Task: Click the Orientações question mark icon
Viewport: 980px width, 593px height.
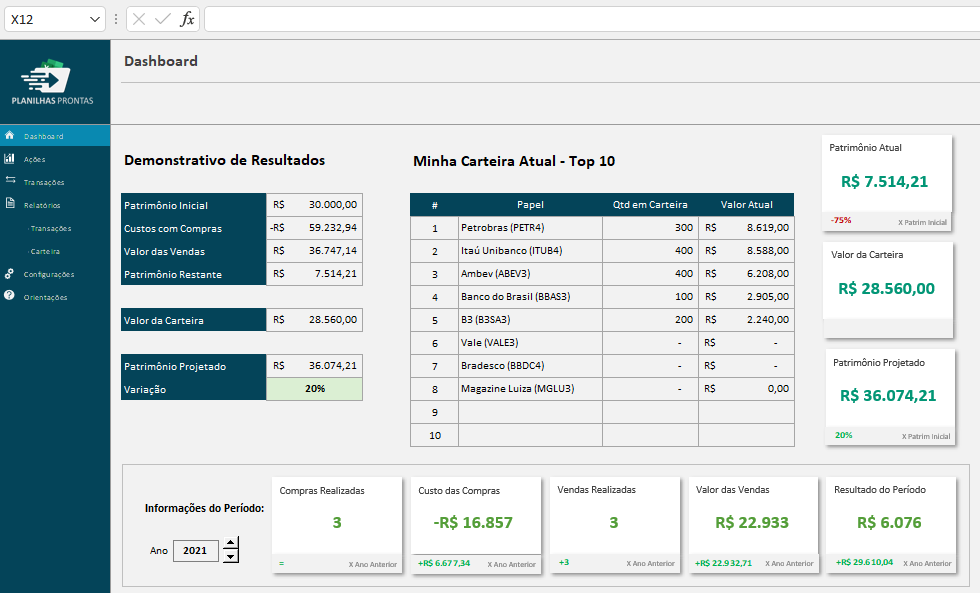Action: tap(9, 295)
